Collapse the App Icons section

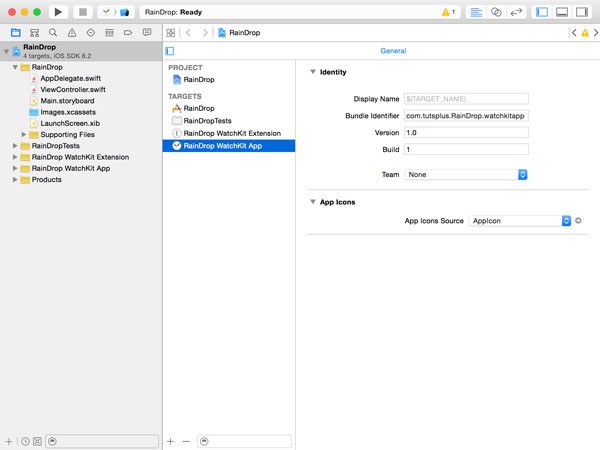(313, 202)
